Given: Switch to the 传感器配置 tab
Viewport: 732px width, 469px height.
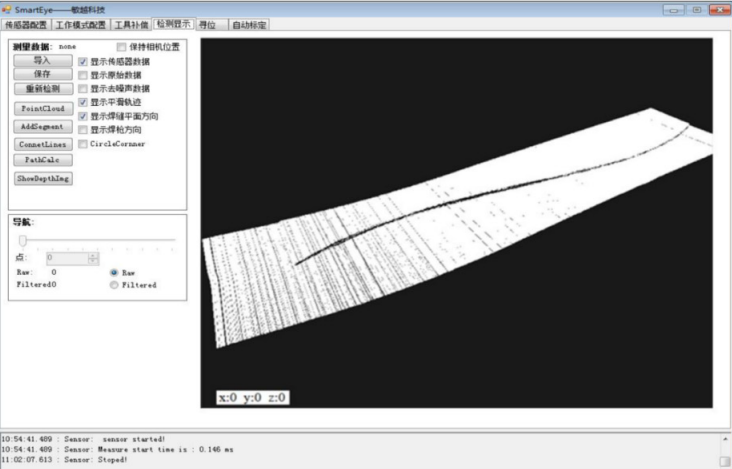Looking at the screenshot, I should coord(26,25).
